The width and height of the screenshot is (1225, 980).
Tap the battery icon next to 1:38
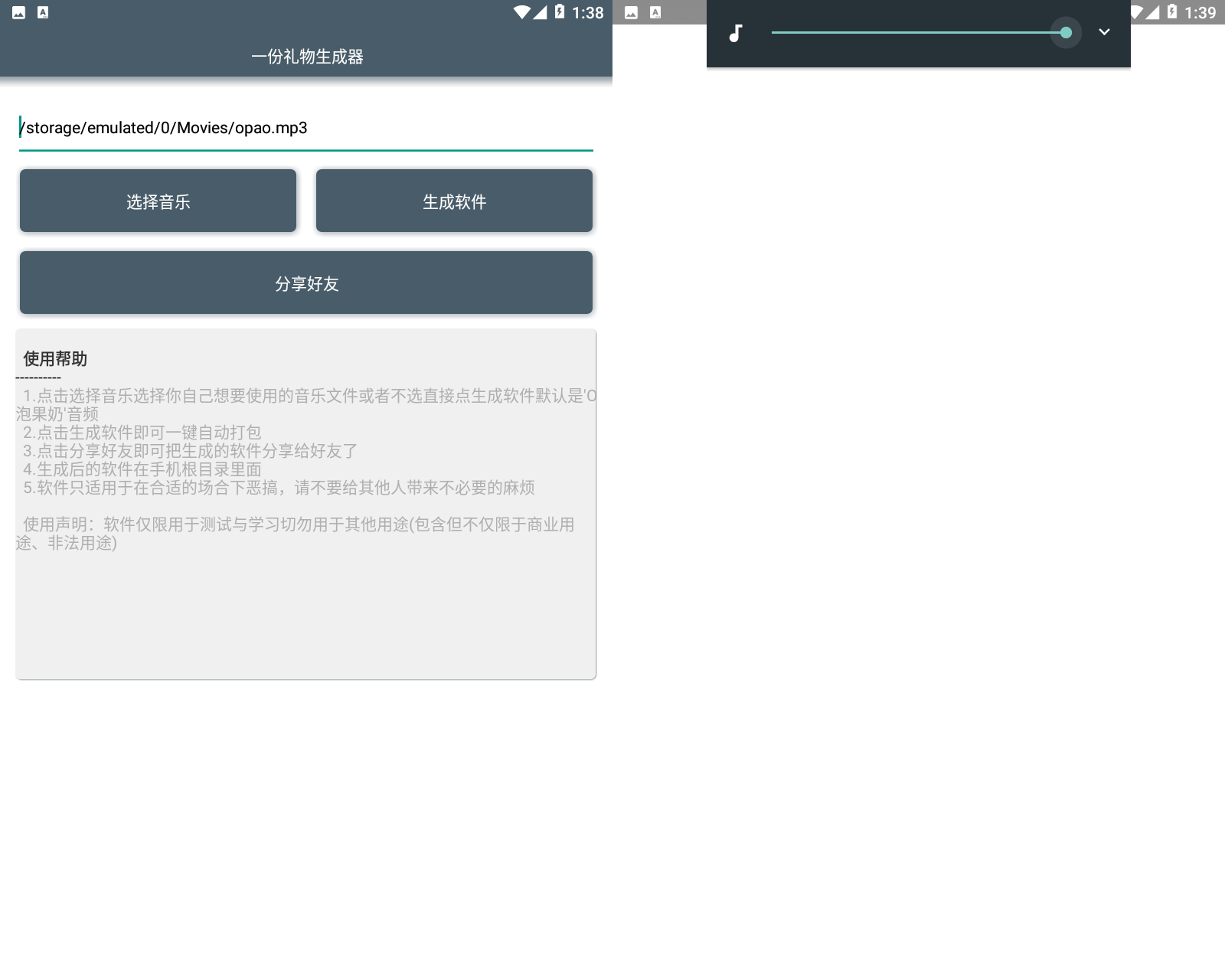pos(560,12)
